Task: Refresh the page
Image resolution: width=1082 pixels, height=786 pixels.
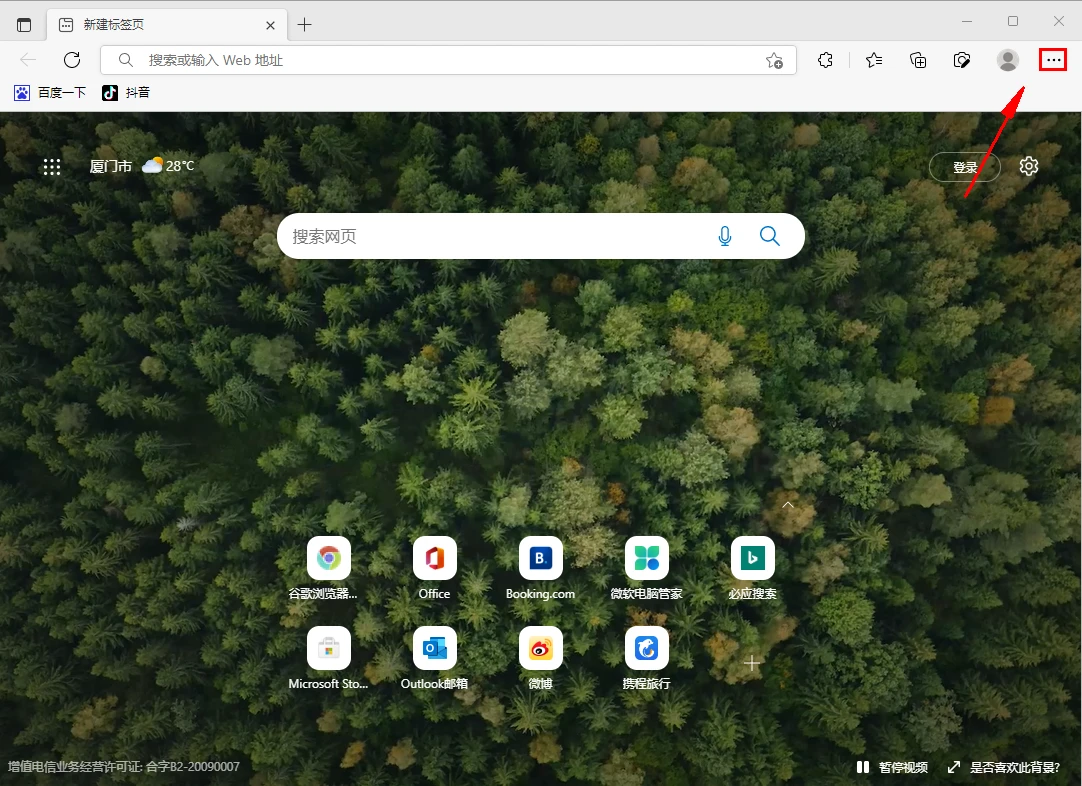Action: click(x=72, y=60)
